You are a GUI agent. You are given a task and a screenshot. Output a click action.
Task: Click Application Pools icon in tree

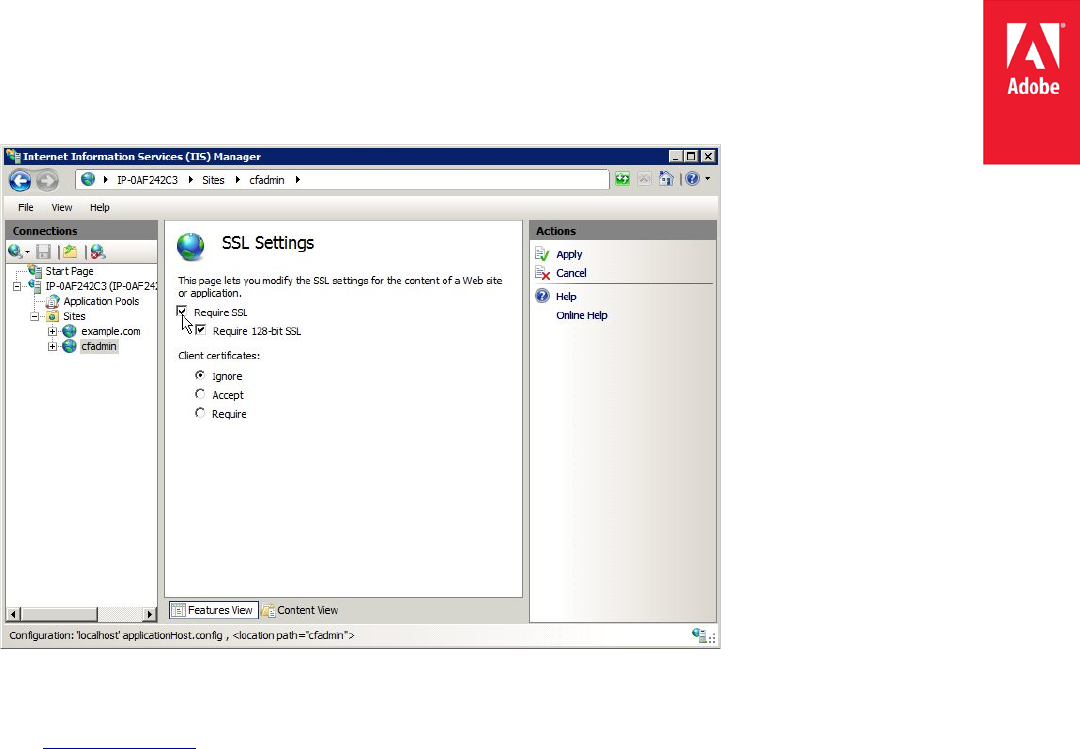[x=52, y=301]
